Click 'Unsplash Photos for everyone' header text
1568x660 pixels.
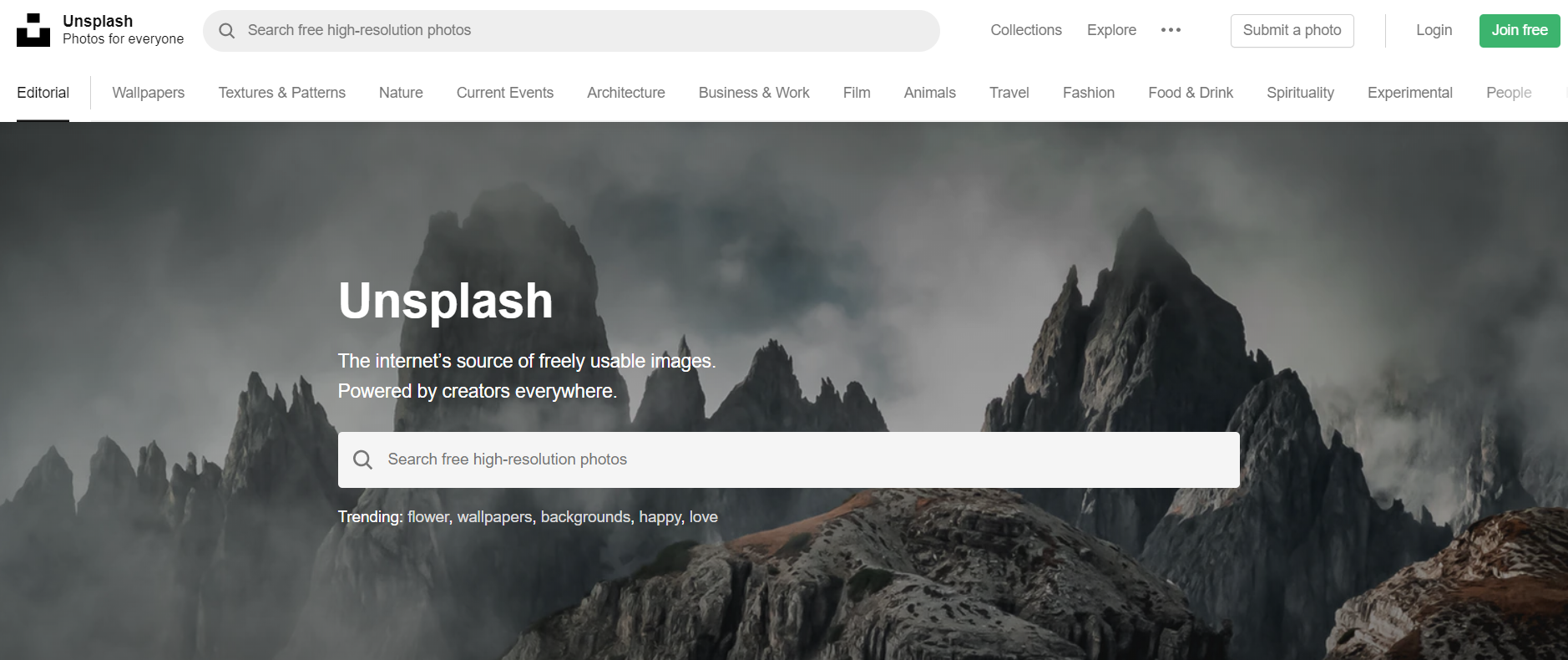point(123,30)
